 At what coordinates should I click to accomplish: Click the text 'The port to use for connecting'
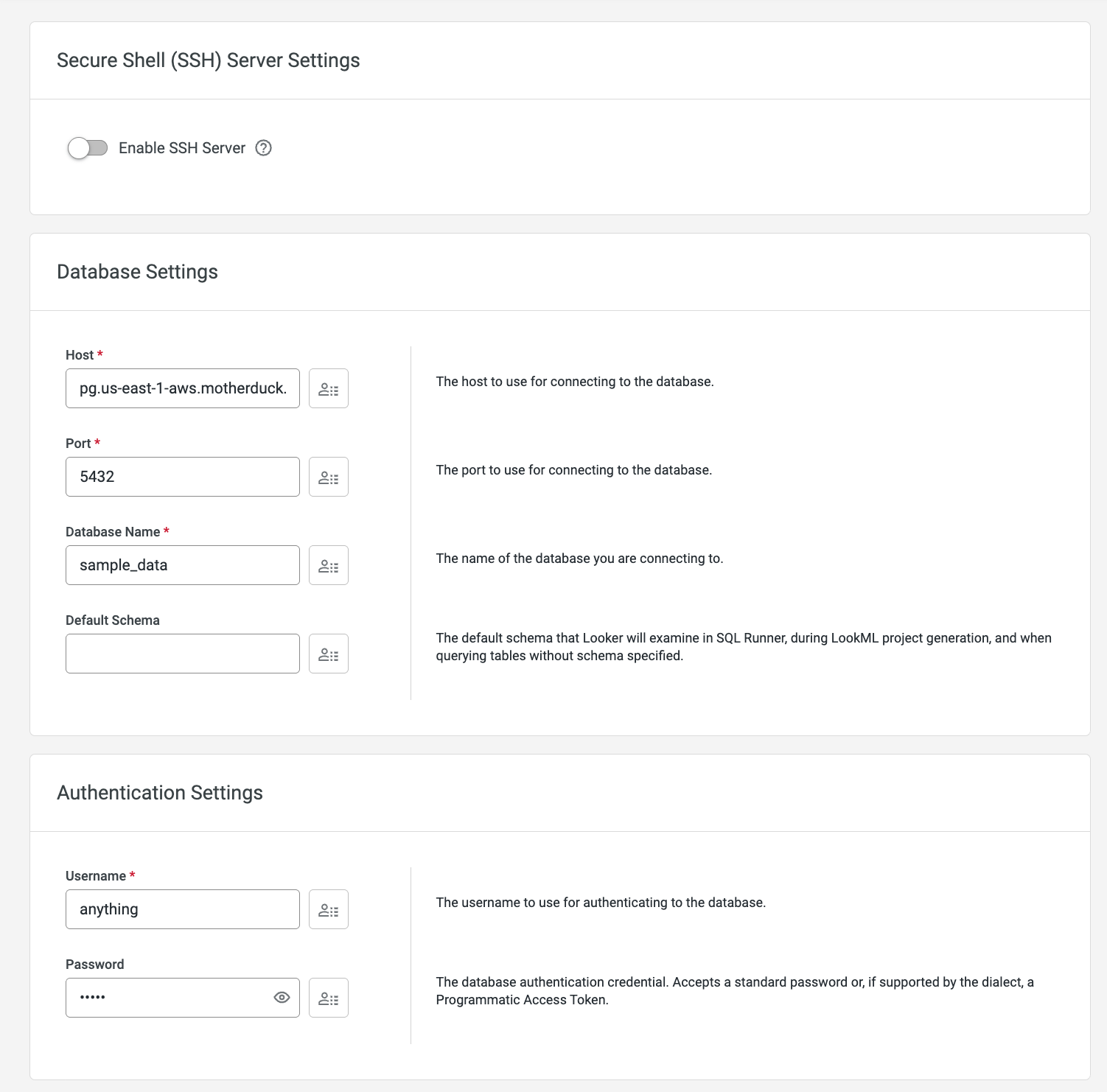(574, 470)
